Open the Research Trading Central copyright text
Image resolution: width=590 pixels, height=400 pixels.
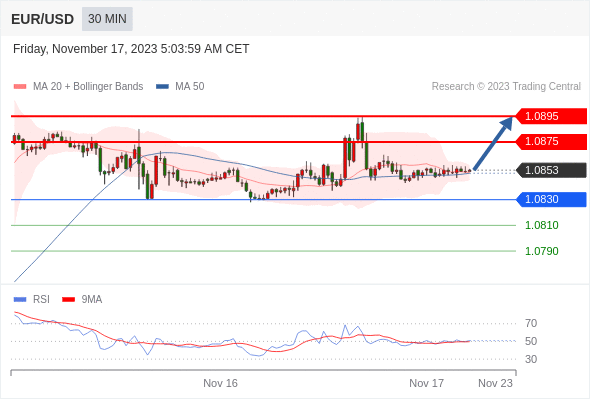[x=506, y=87]
